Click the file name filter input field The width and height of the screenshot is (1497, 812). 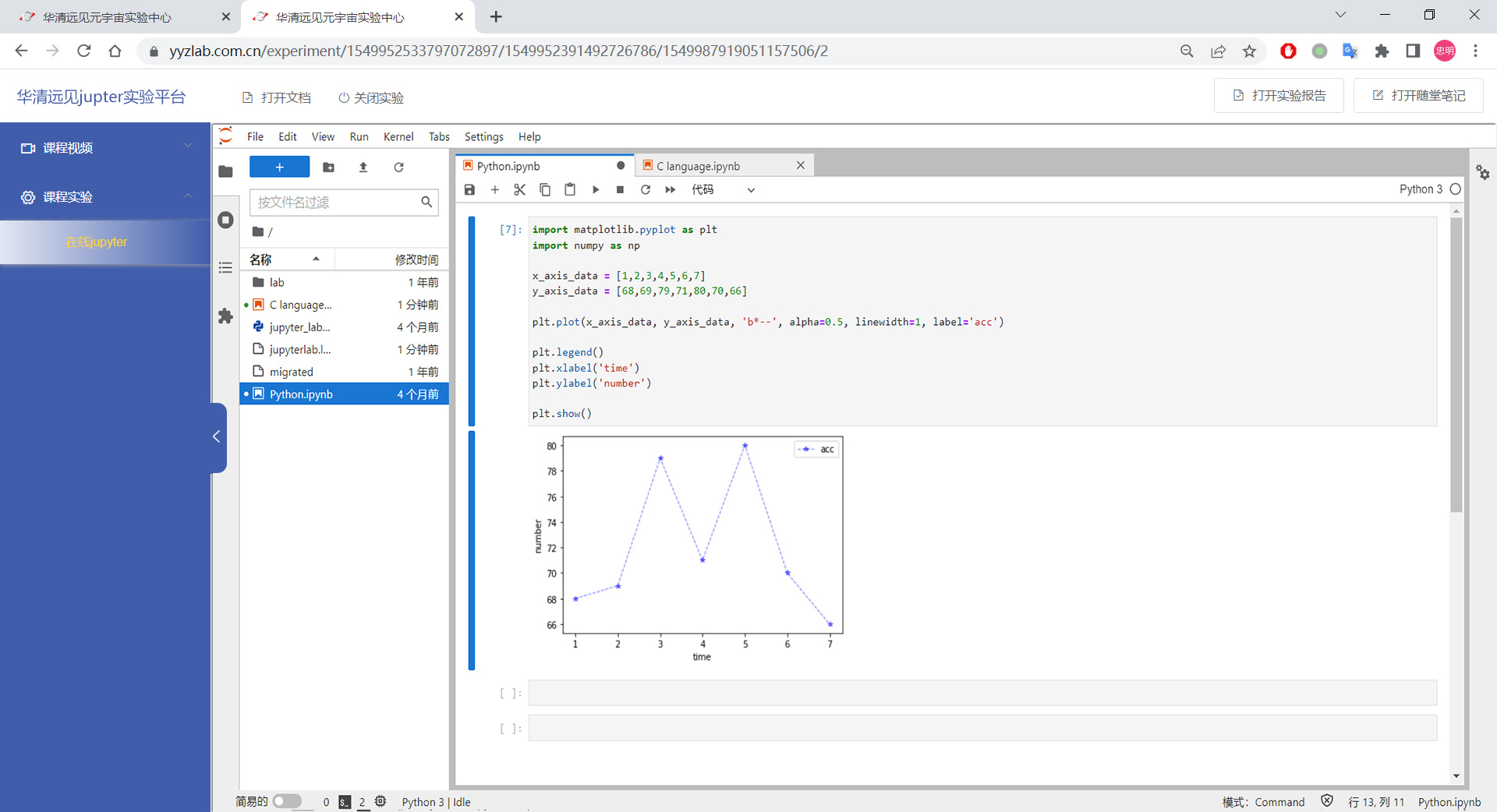click(335, 202)
